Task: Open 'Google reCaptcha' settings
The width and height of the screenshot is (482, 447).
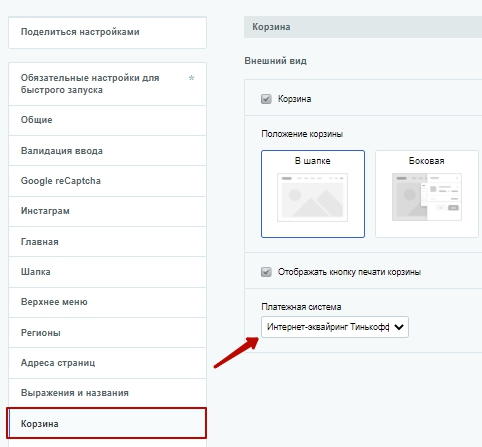Action: [107, 181]
